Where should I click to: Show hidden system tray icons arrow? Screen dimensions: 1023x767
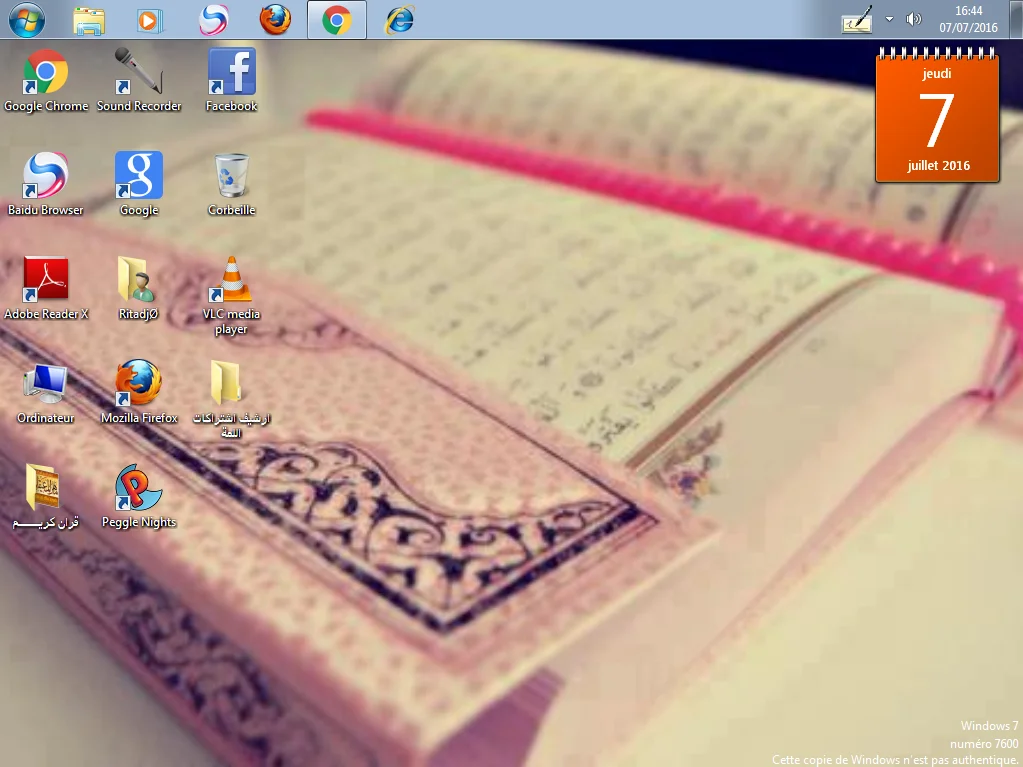[889, 19]
